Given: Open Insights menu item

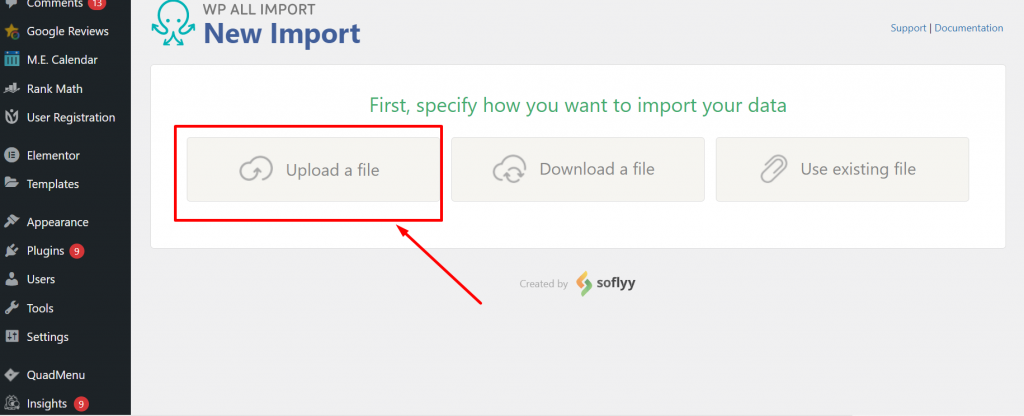Looking at the screenshot, I should click(47, 404).
